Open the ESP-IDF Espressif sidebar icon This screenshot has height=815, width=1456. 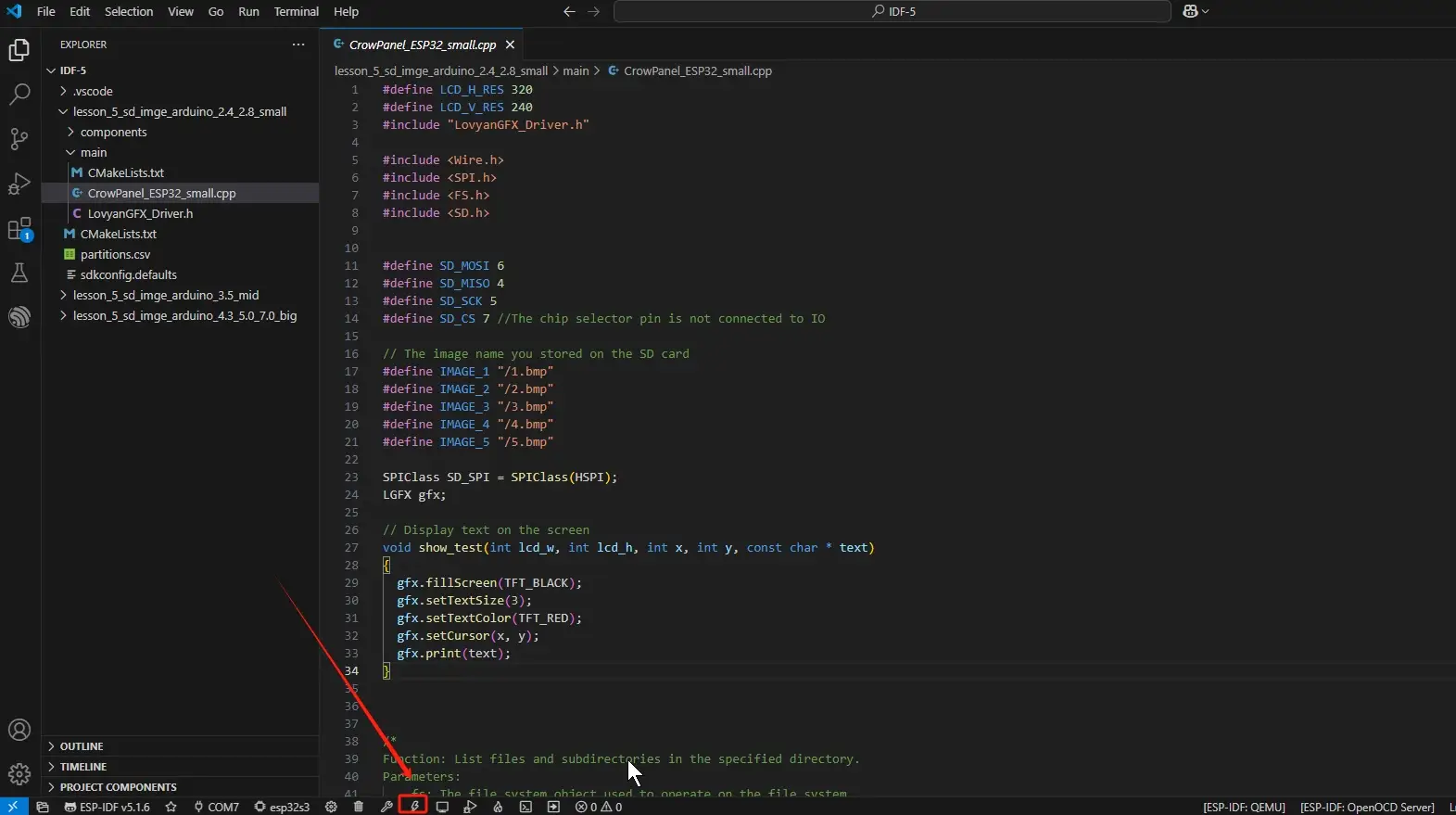19,317
